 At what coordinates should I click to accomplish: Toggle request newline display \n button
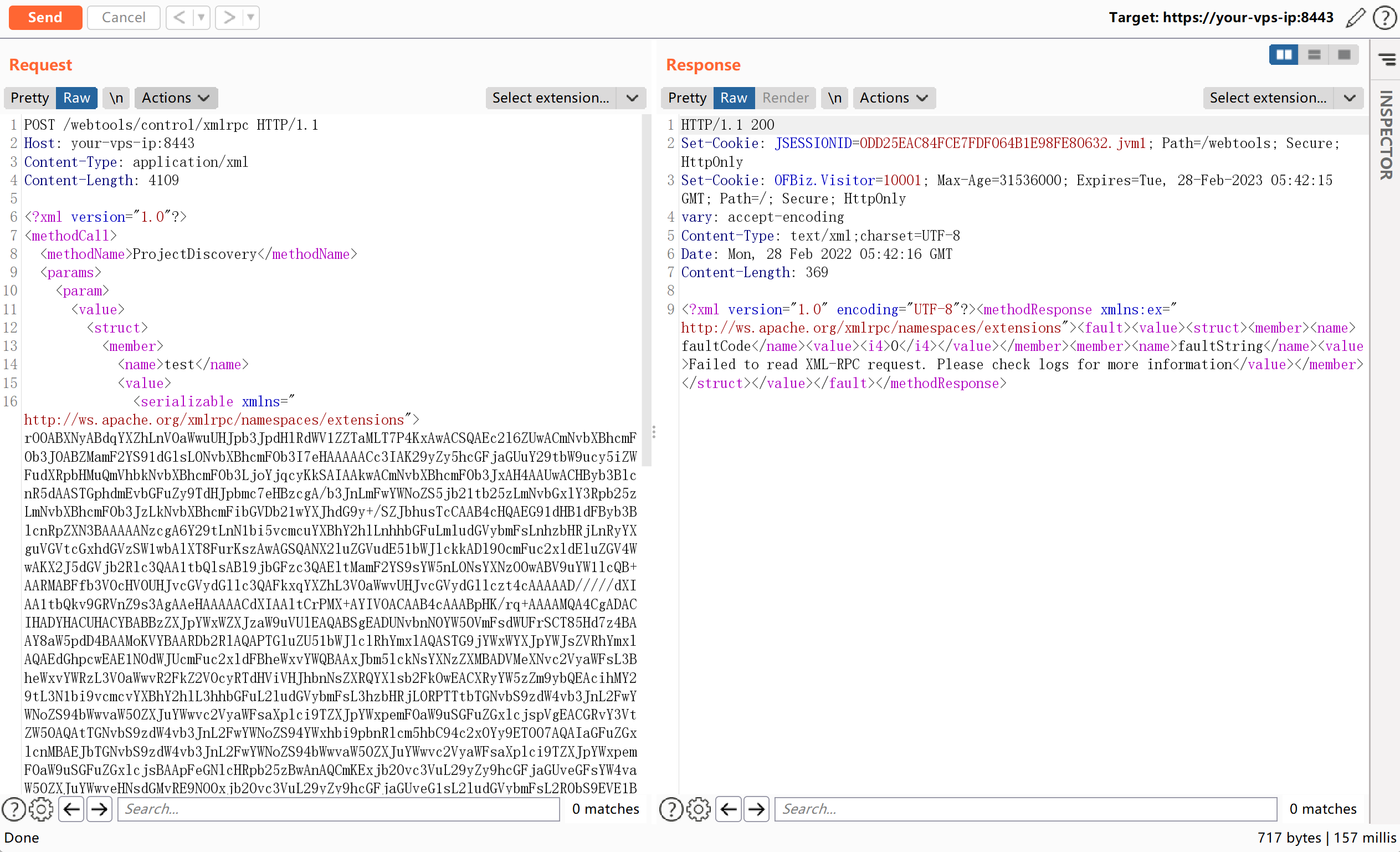pyautogui.click(x=116, y=98)
